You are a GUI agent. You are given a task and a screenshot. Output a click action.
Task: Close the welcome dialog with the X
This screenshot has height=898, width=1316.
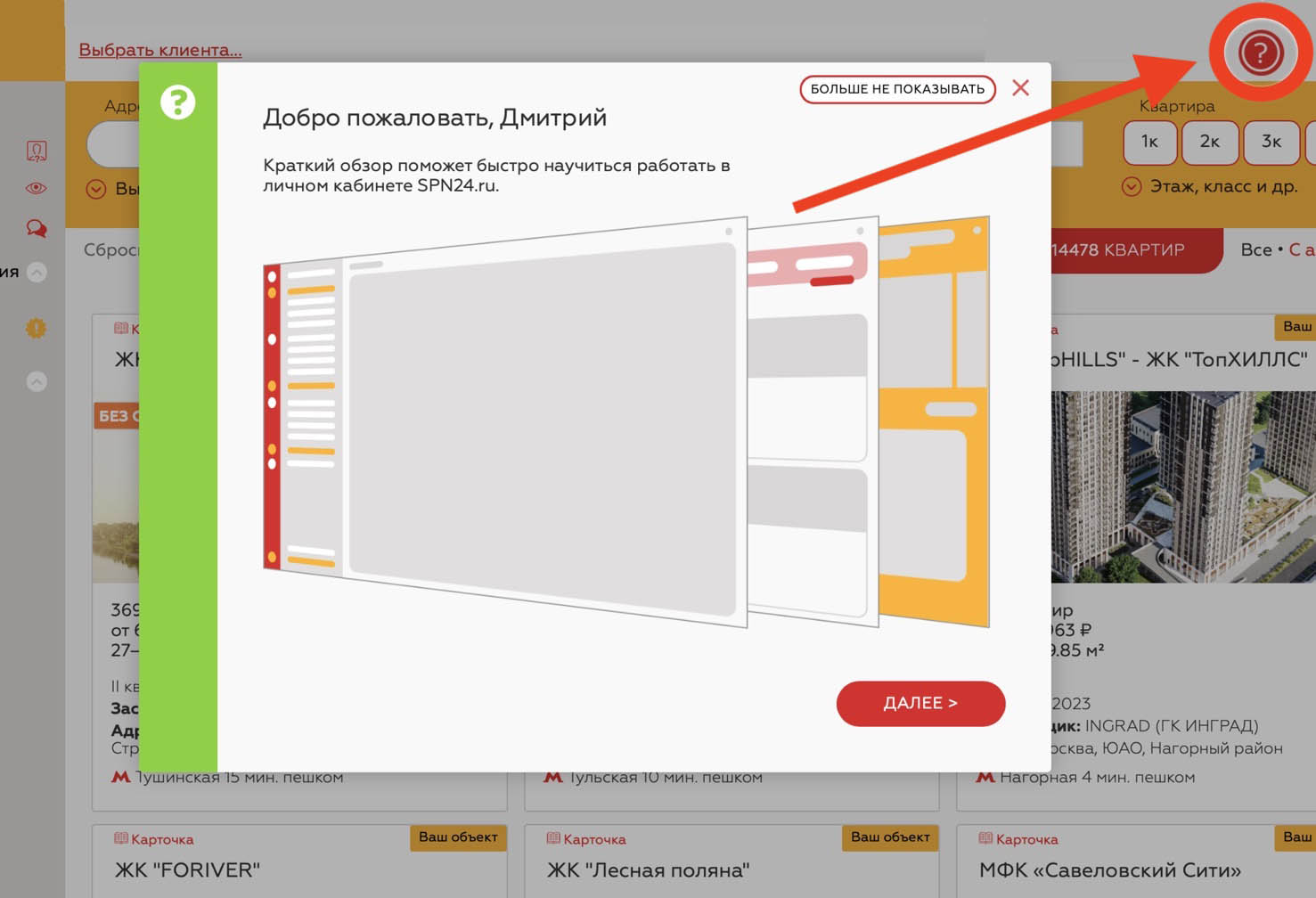point(1020,88)
